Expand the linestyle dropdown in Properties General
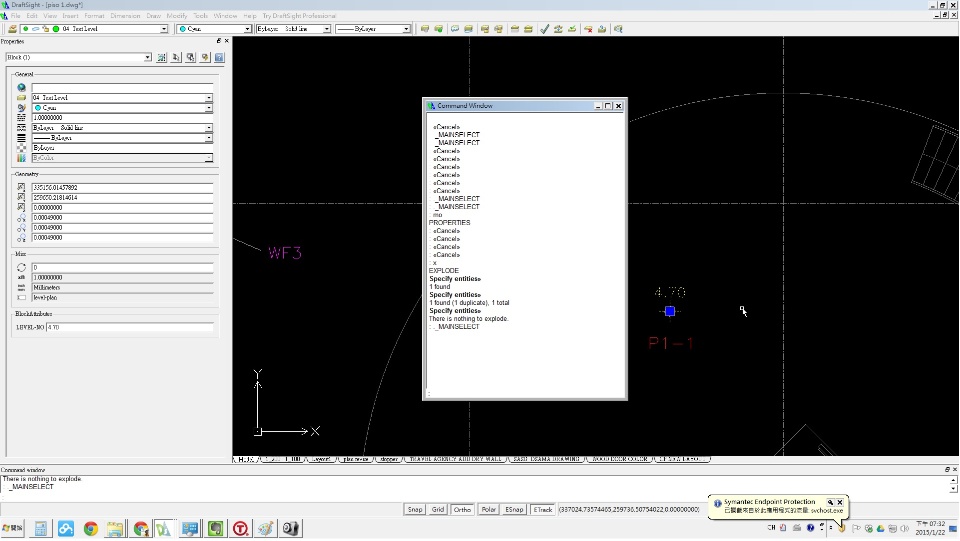 tap(209, 128)
